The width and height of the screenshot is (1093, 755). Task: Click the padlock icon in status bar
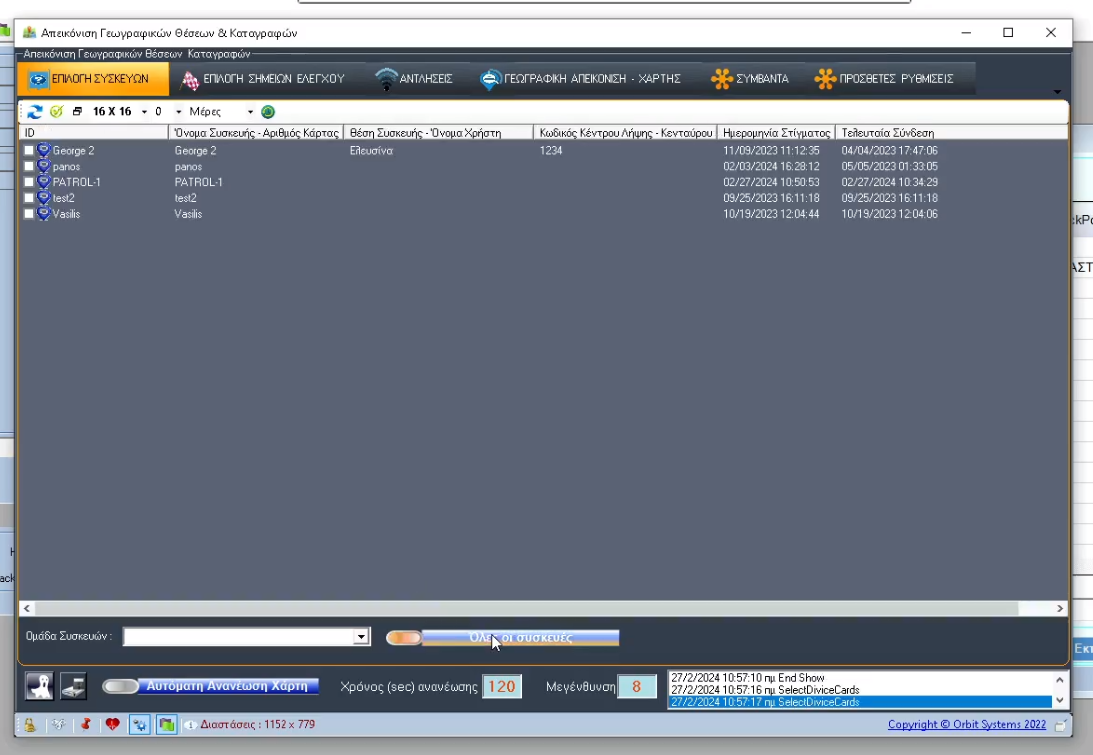30,724
